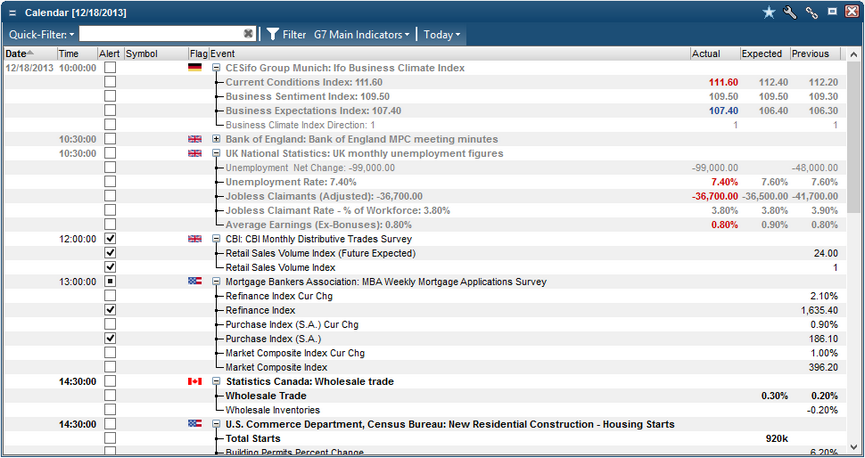Select Jobless Claimants (Adjusted) row
The width and height of the screenshot is (865, 458).
[x=424, y=196]
